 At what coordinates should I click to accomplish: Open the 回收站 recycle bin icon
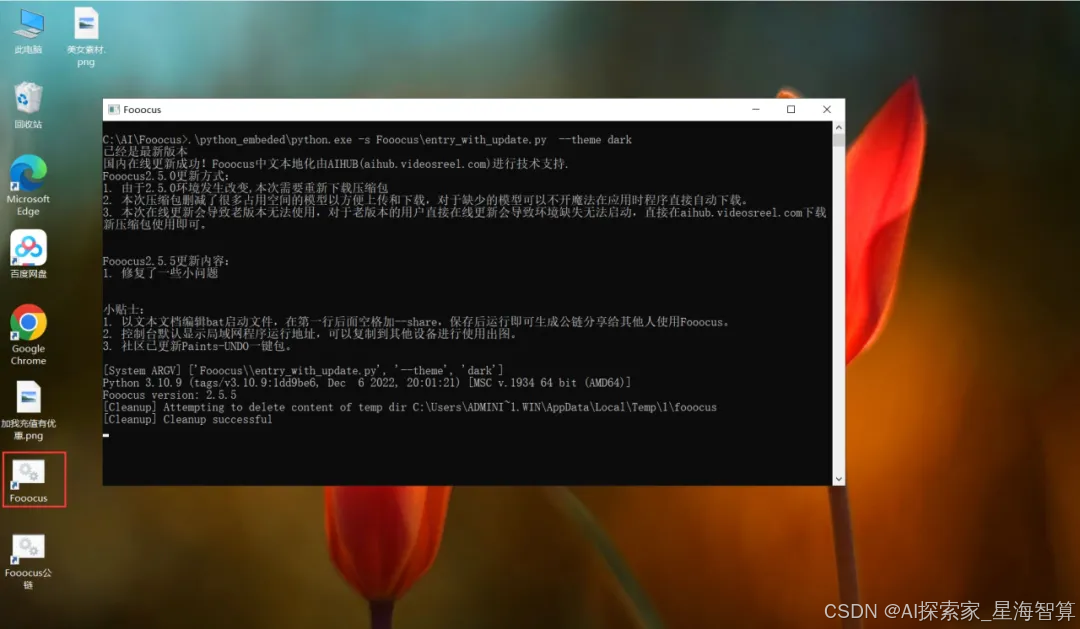(x=28, y=105)
